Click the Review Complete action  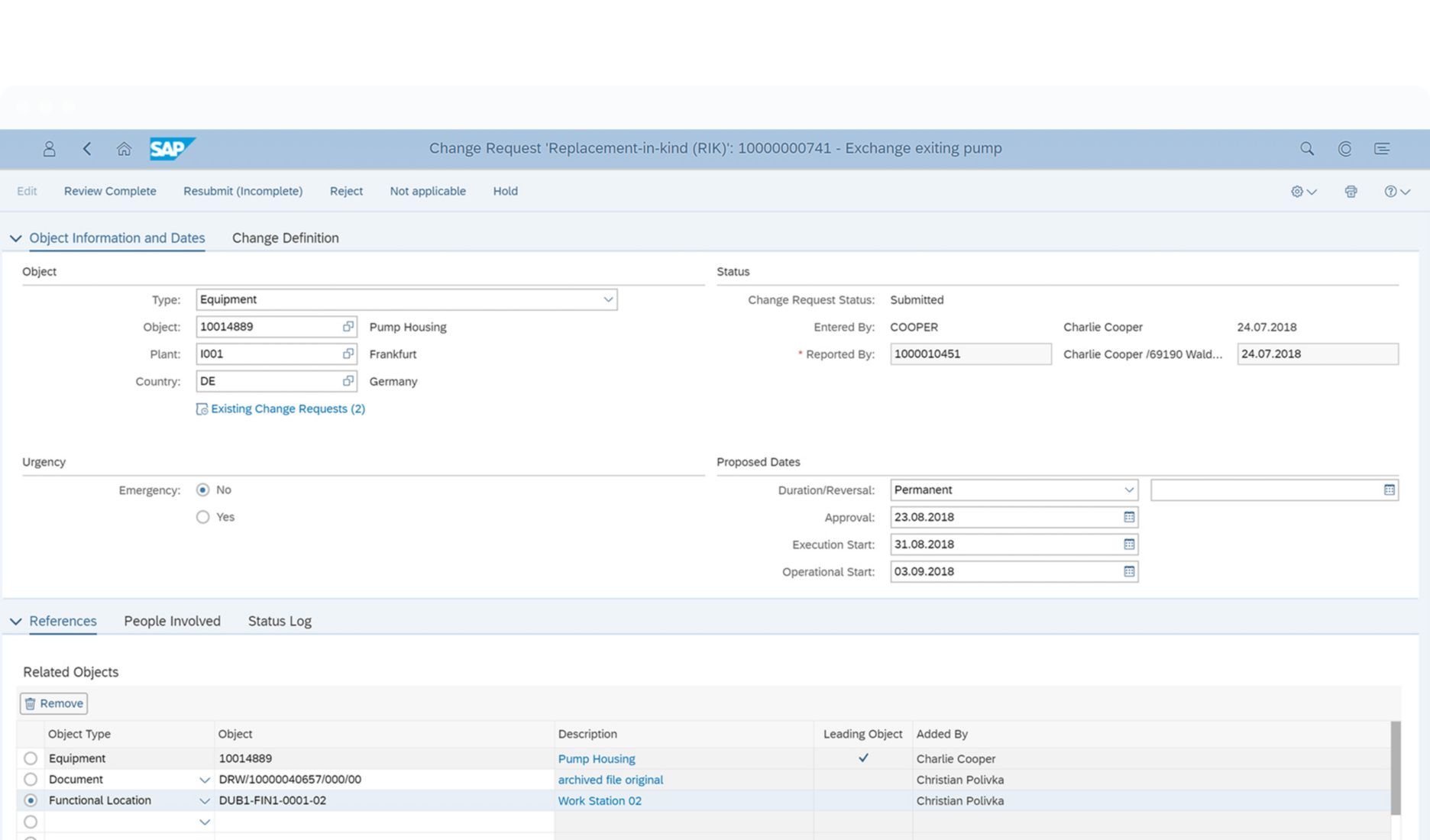[110, 191]
